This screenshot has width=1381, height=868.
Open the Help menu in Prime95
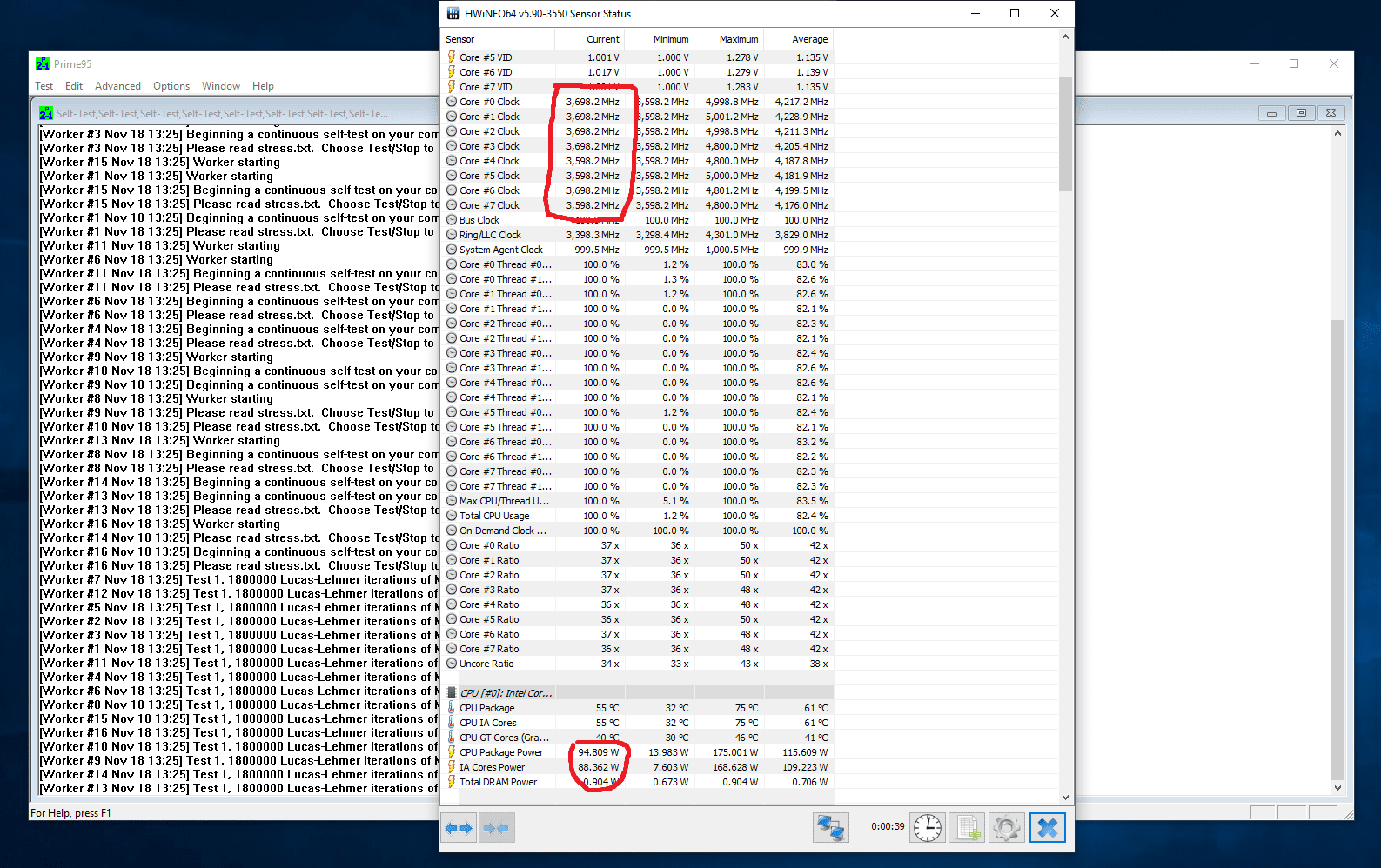[263, 86]
